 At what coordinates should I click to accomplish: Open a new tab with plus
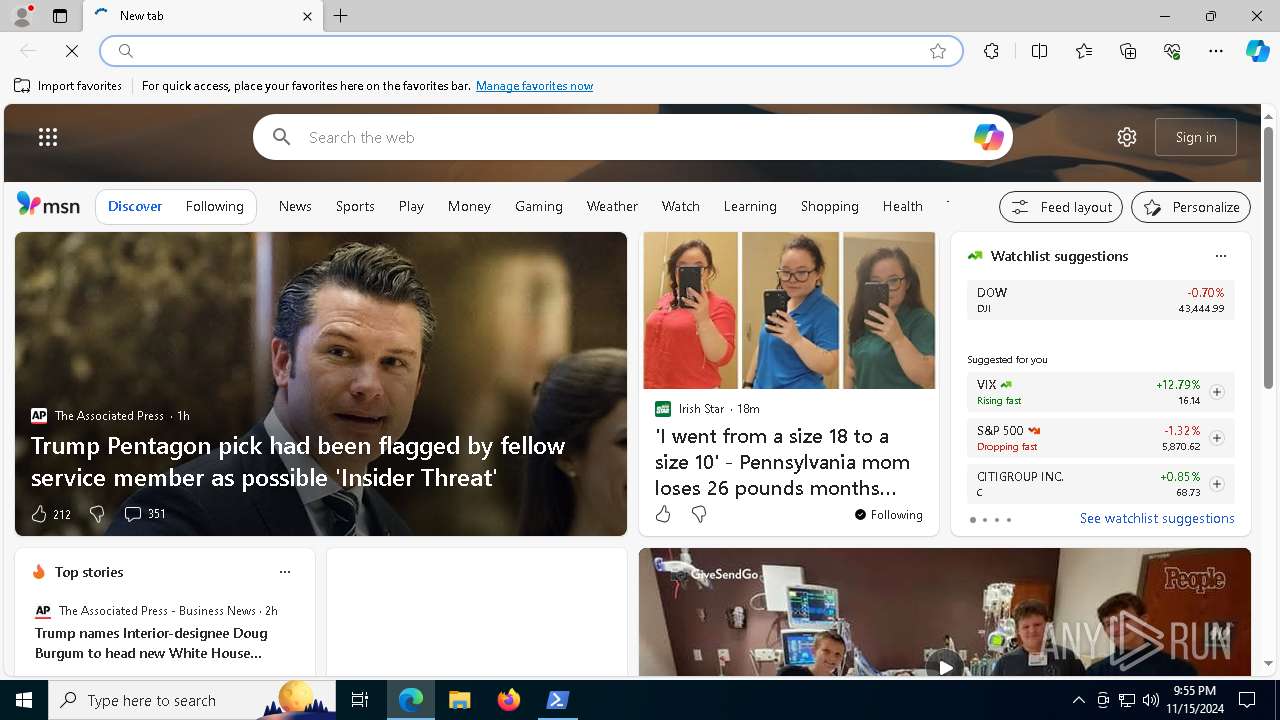point(341,16)
